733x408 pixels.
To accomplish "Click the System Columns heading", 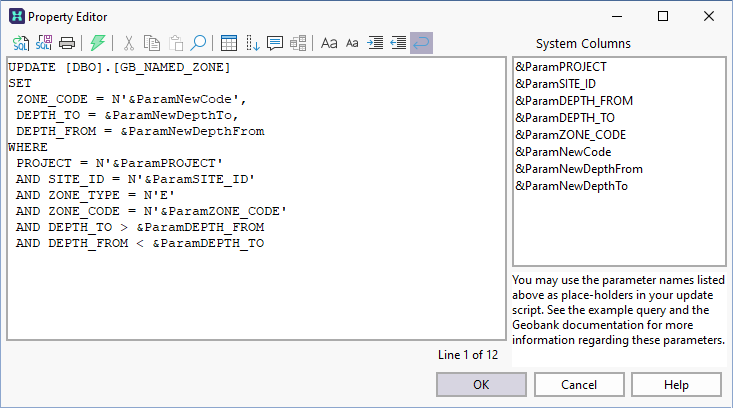I will tap(583, 43).
